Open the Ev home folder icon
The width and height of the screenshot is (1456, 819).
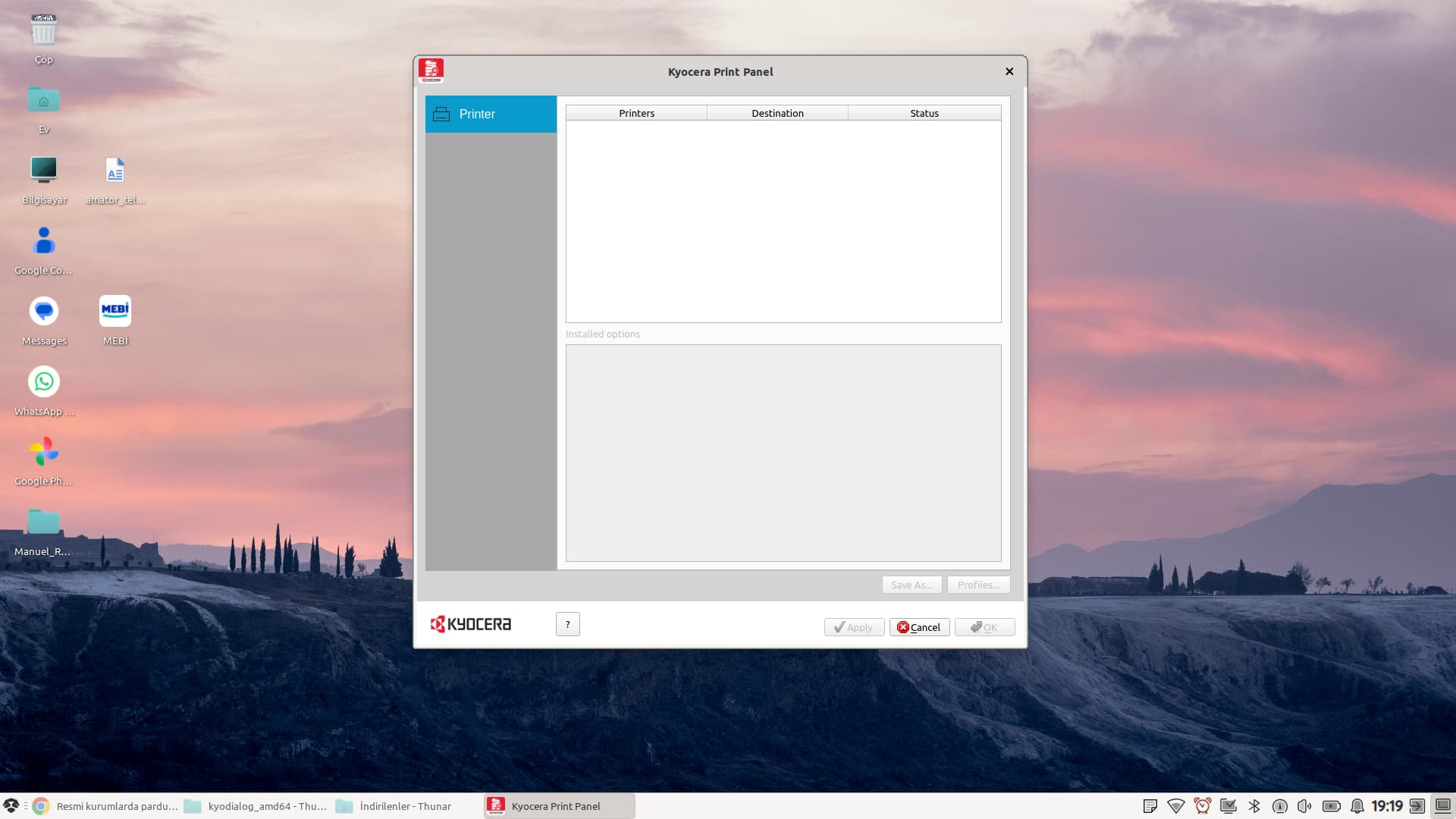[43, 102]
